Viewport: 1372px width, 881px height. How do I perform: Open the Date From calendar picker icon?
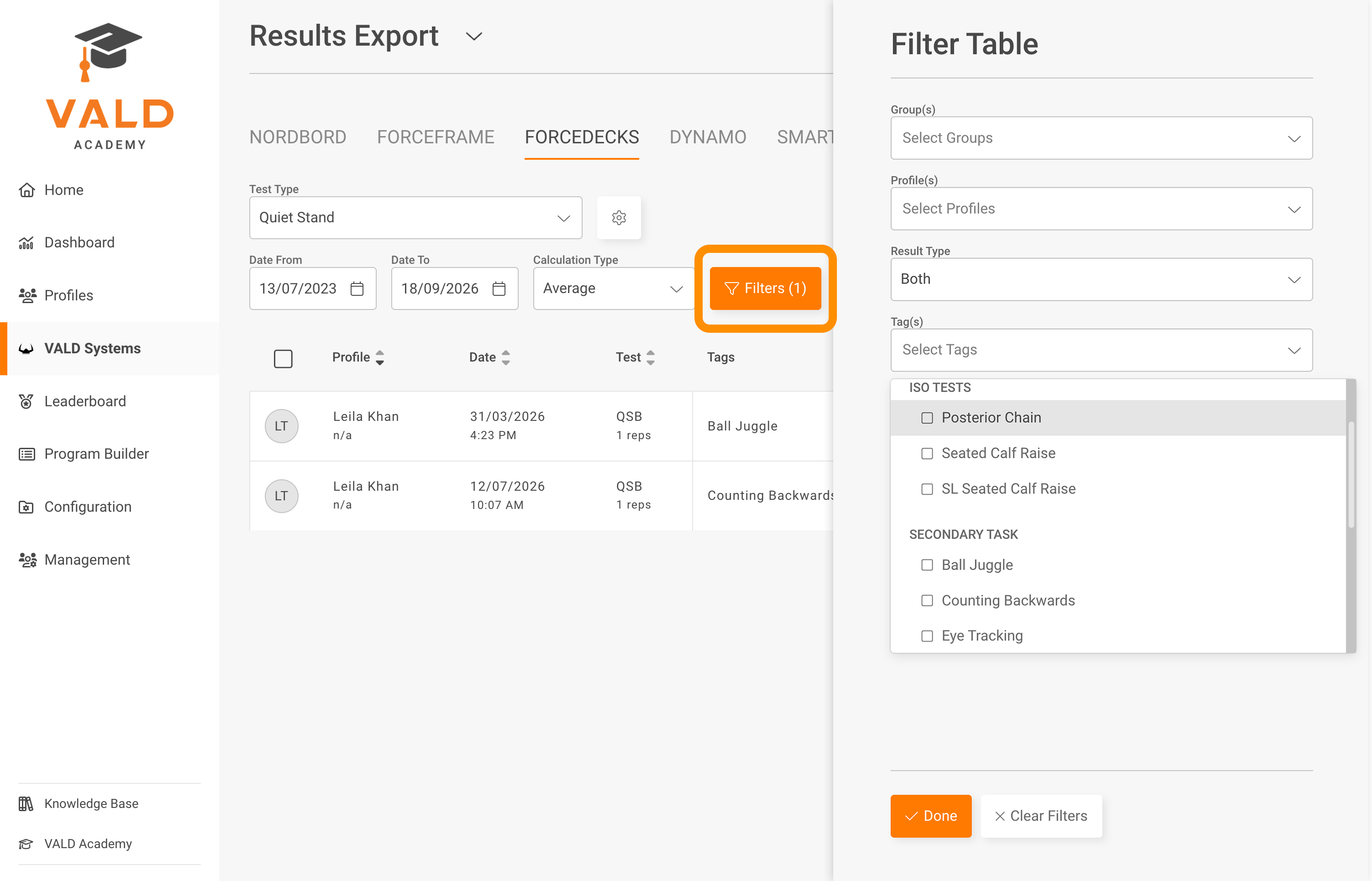click(357, 288)
